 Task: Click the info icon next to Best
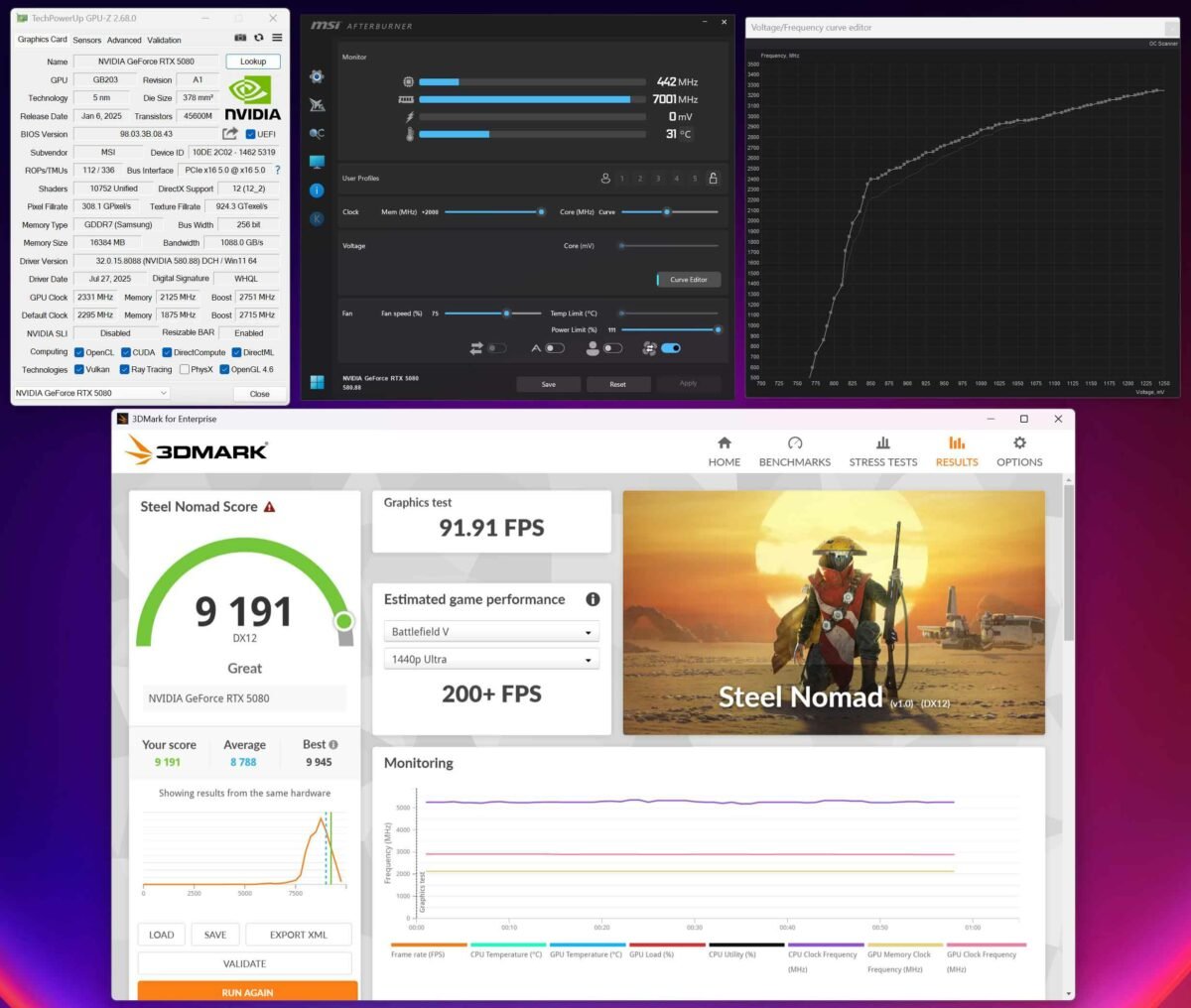pyautogui.click(x=333, y=744)
